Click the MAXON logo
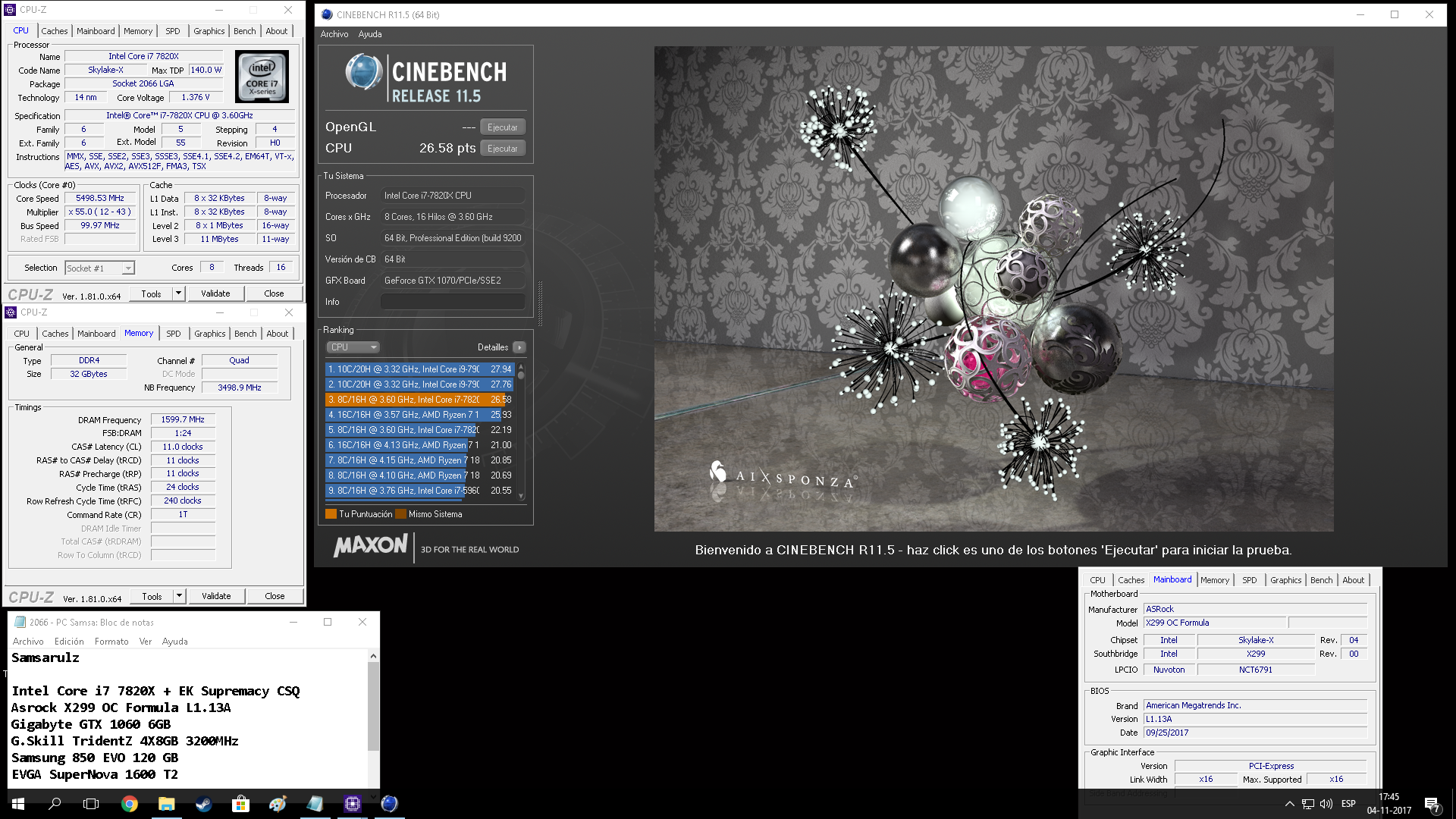Screen dimensions: 1456x819 (x=371, y=545)
